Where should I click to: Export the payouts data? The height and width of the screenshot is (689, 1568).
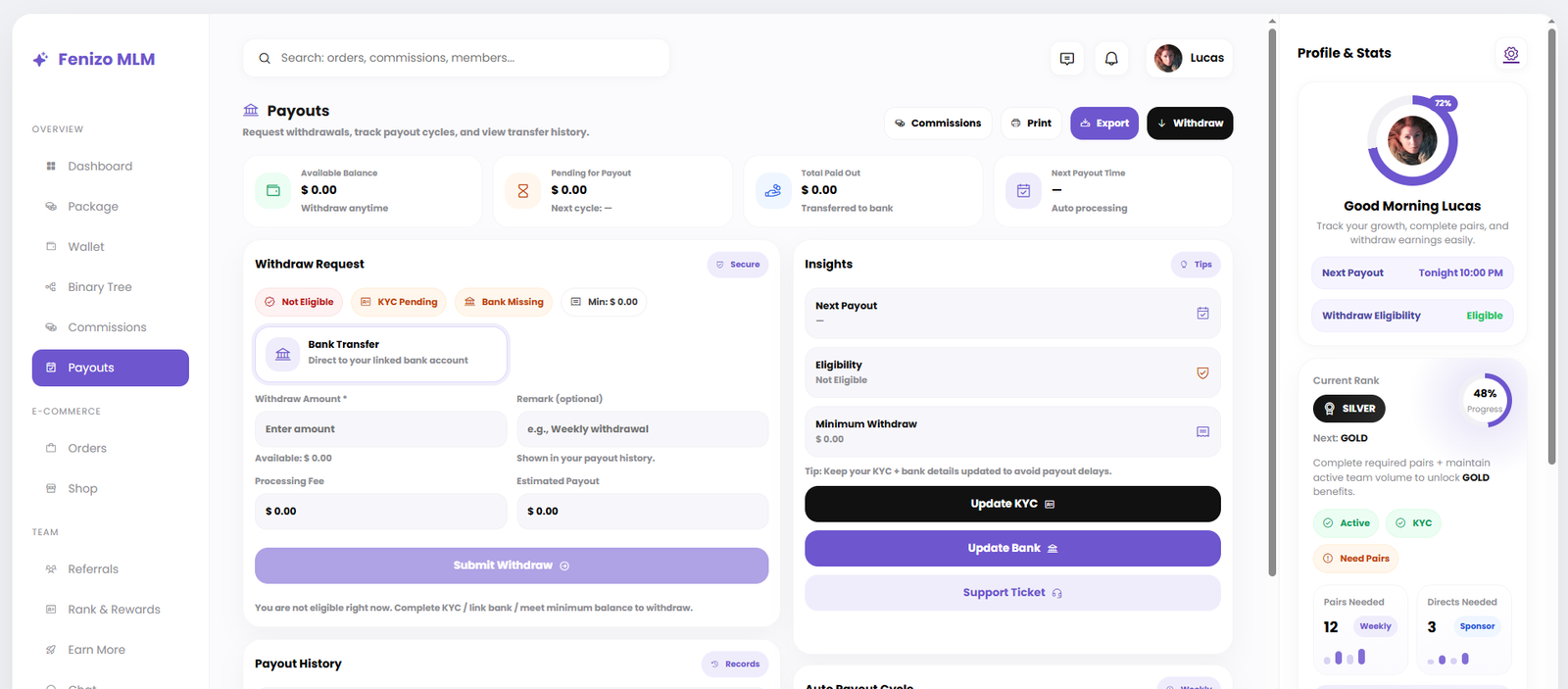point(1104,123)
